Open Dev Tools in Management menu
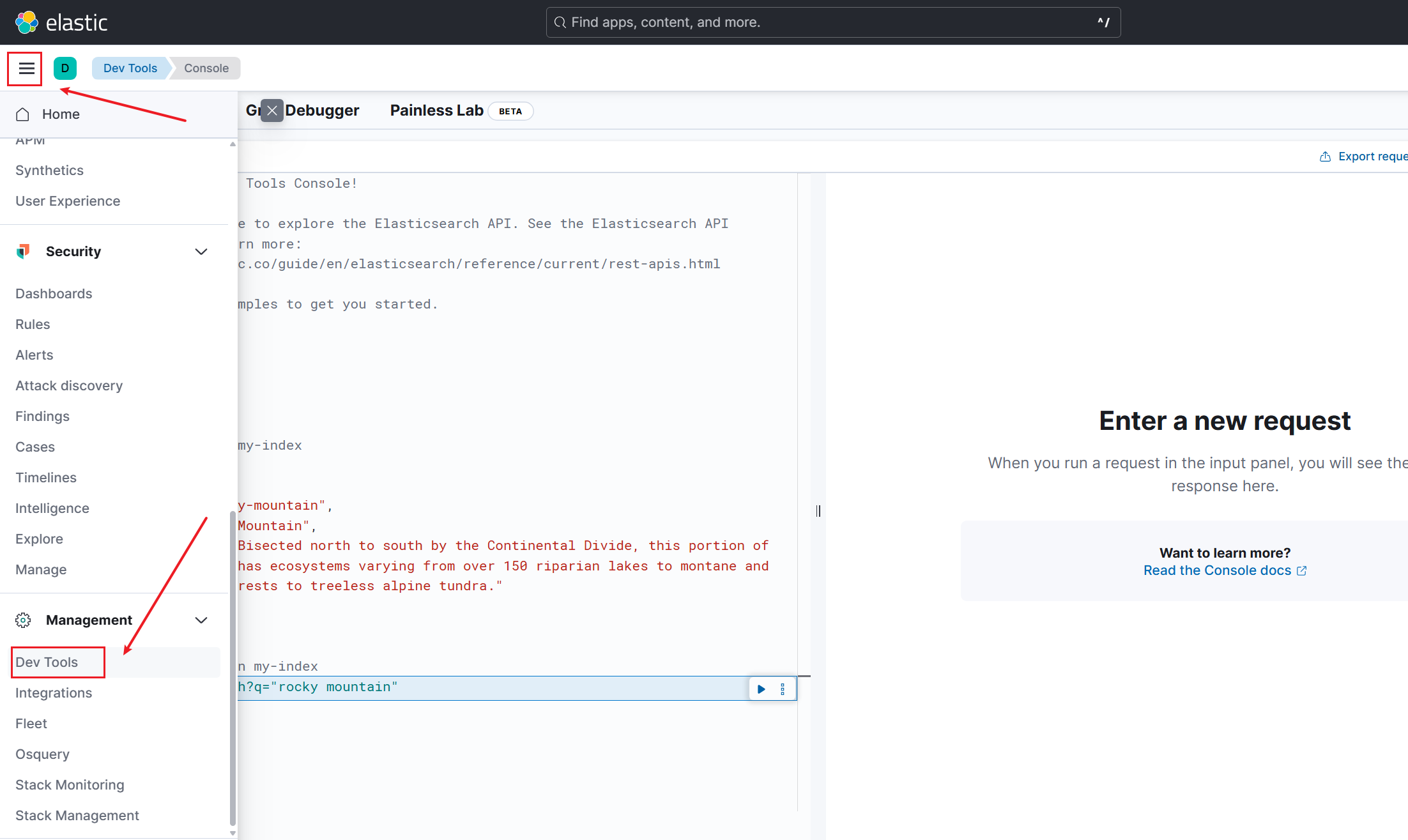The height and width of the screenshot is (840, 1408). pos(47,662)
